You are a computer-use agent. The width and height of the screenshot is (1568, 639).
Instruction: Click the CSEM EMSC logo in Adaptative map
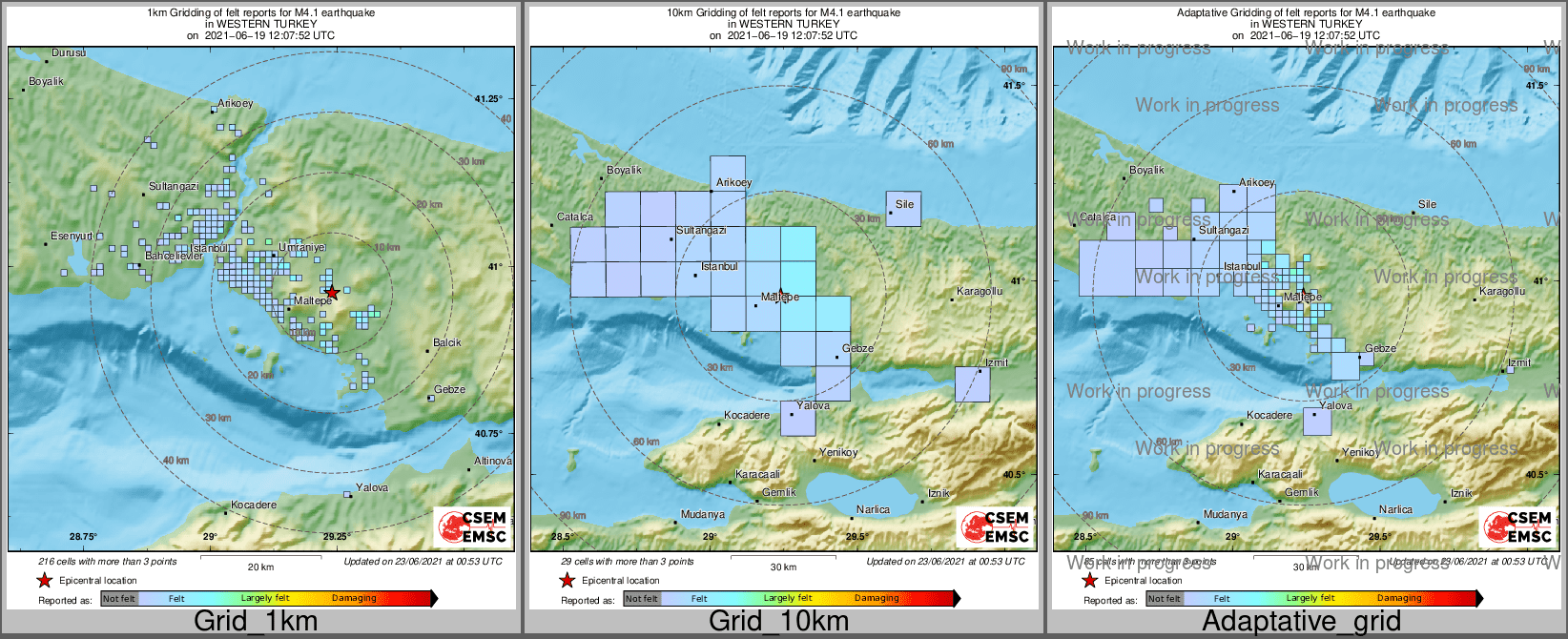pos(1517,527)
